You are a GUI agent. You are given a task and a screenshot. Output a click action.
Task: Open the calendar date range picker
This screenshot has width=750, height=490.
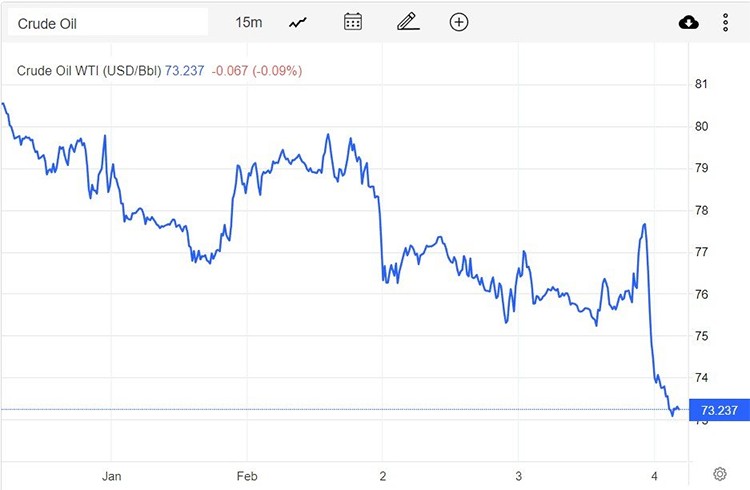click(352, 22)
